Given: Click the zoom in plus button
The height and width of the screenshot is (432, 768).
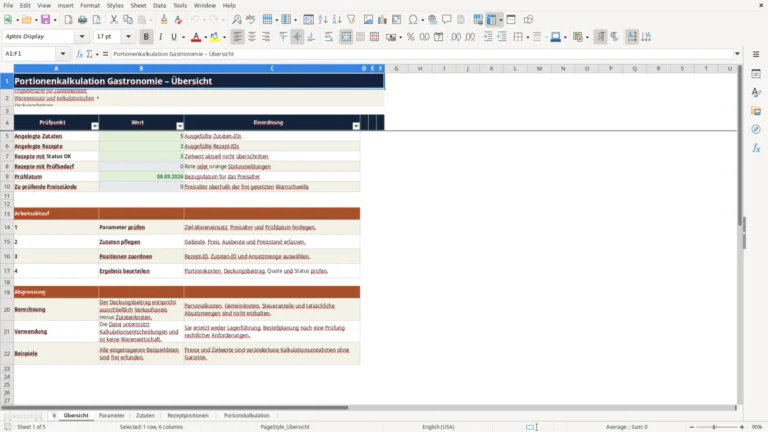Looking at the screenshot, I should (742, 427).
